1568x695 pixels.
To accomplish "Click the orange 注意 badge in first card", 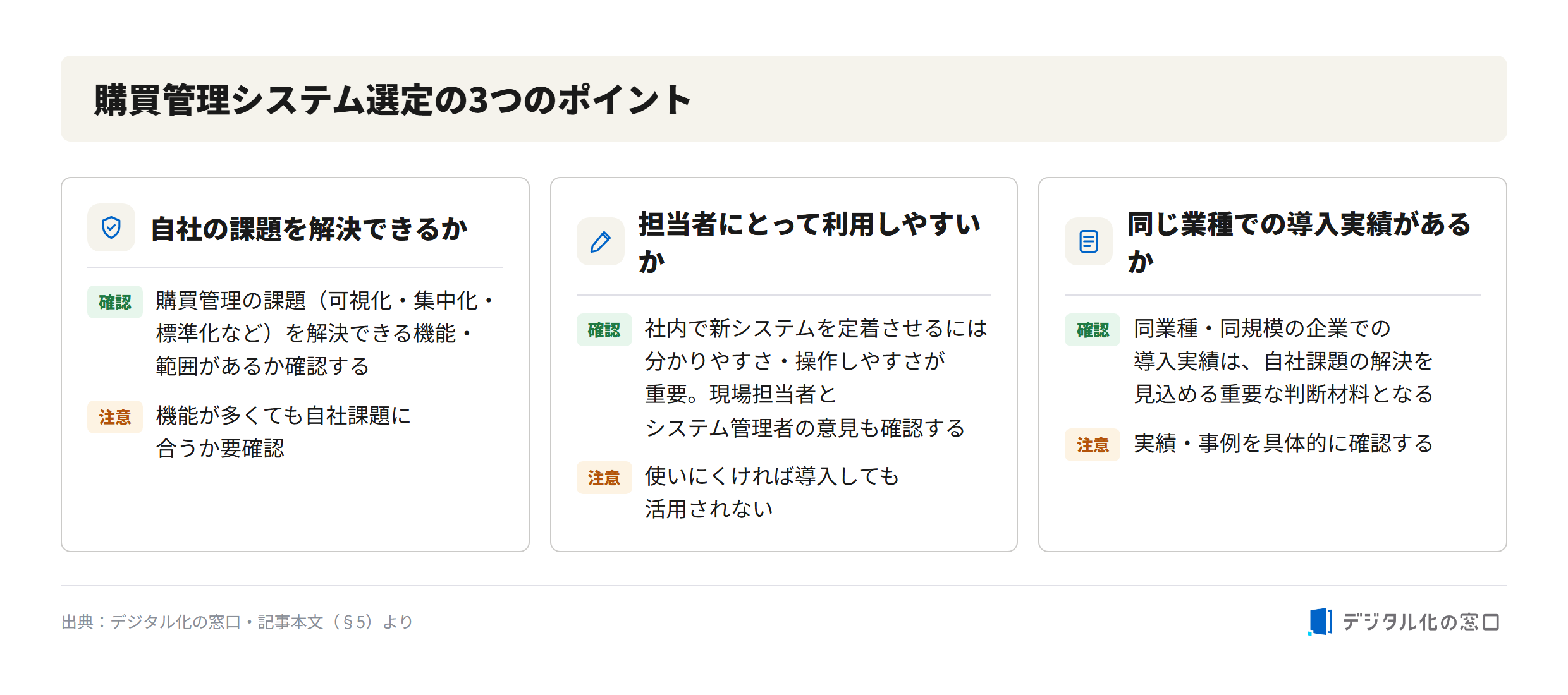I will pyautogui.click(x=115, y=417).
